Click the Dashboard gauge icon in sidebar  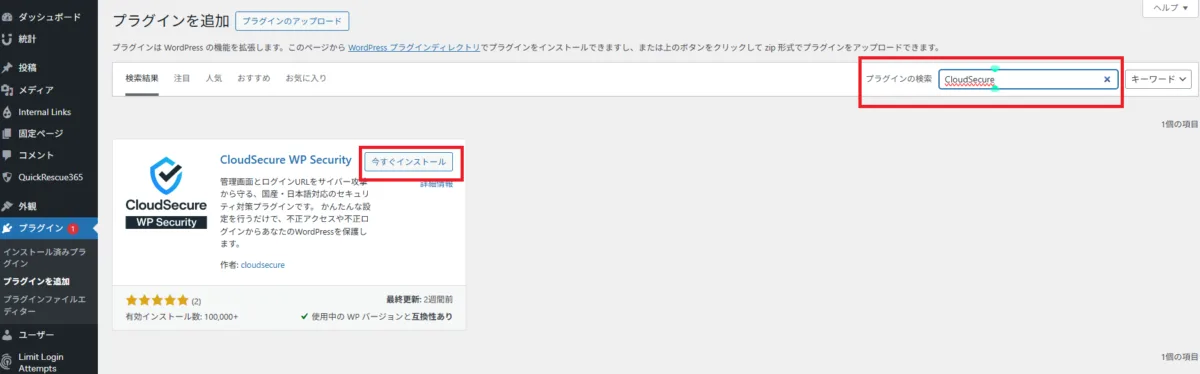8,18
